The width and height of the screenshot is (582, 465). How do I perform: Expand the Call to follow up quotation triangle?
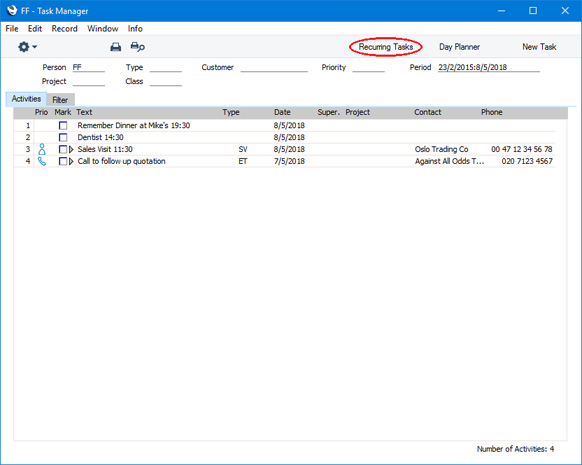click(x=71, y=161)
